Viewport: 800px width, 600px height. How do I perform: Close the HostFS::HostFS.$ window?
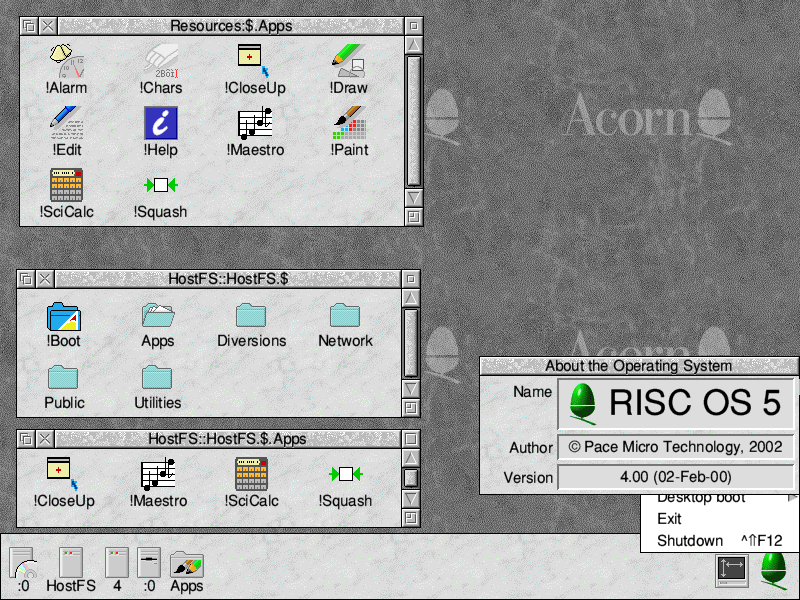[x=45, y=279]
